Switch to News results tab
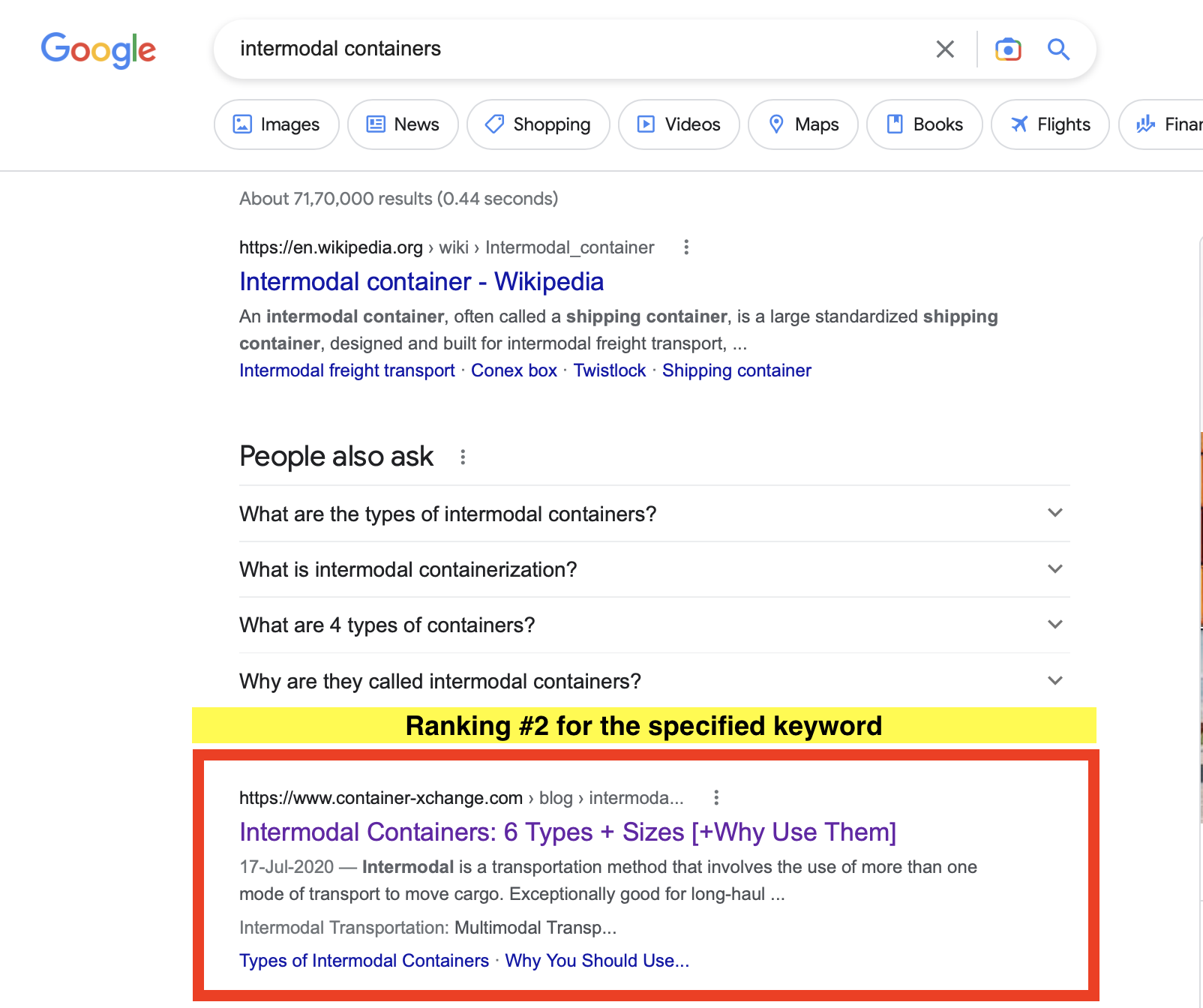The height and width of the screenshot is (1008, 1203). [x=403, y=124]
